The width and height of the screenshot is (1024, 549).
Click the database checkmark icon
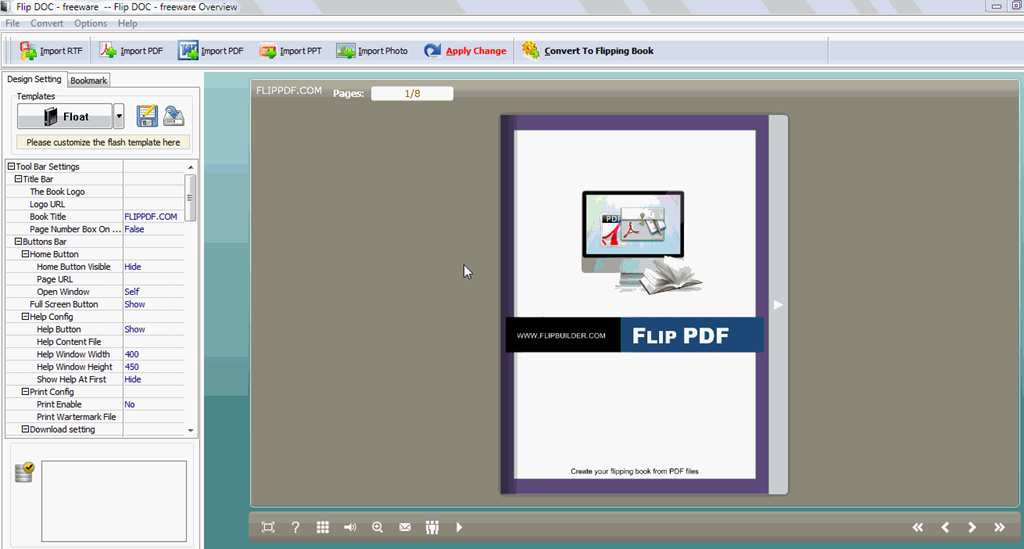click(25, 472)
